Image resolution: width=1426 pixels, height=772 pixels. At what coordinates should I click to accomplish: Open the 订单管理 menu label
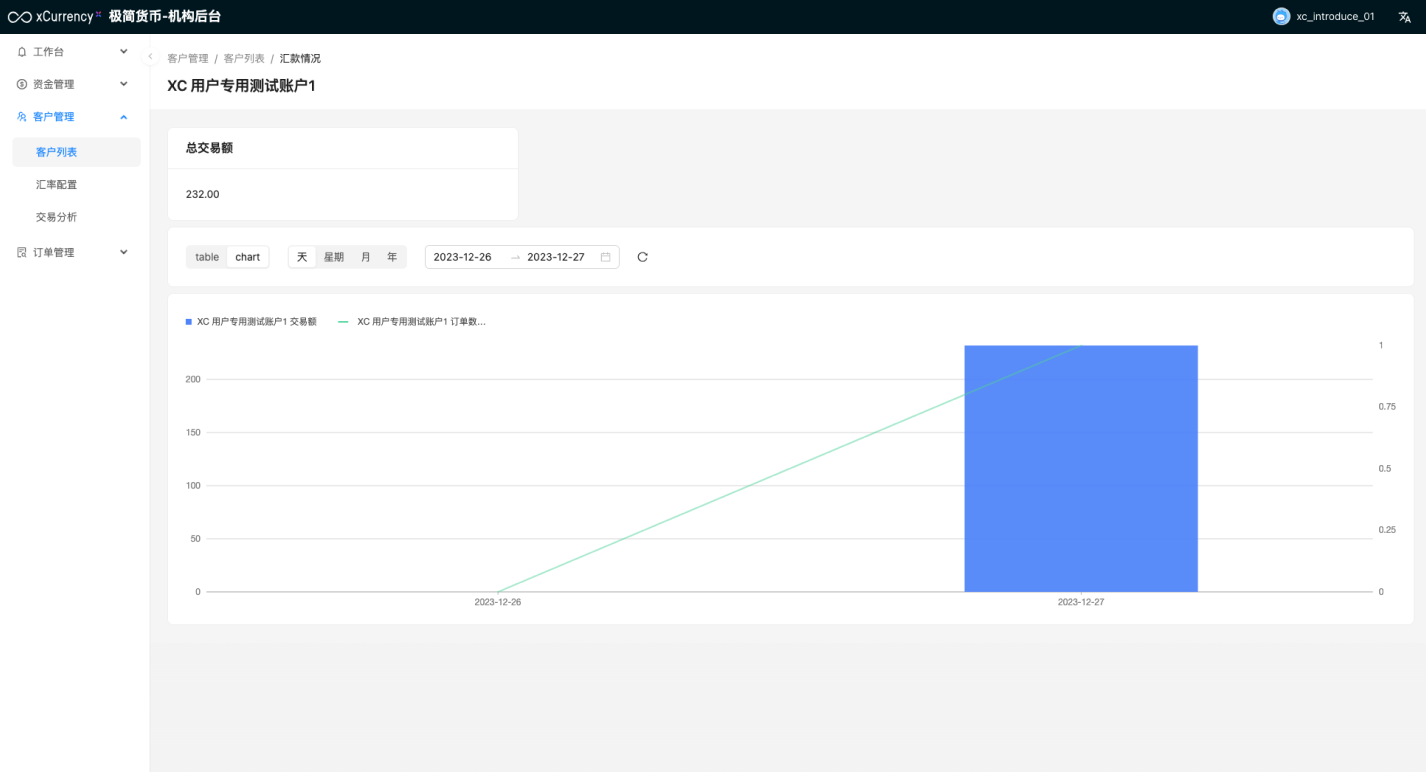tap(54, 253)
